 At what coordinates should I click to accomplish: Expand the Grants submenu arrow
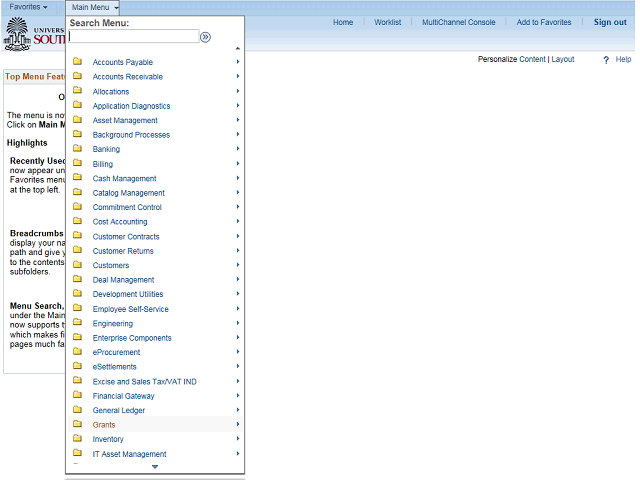(238, 424)
